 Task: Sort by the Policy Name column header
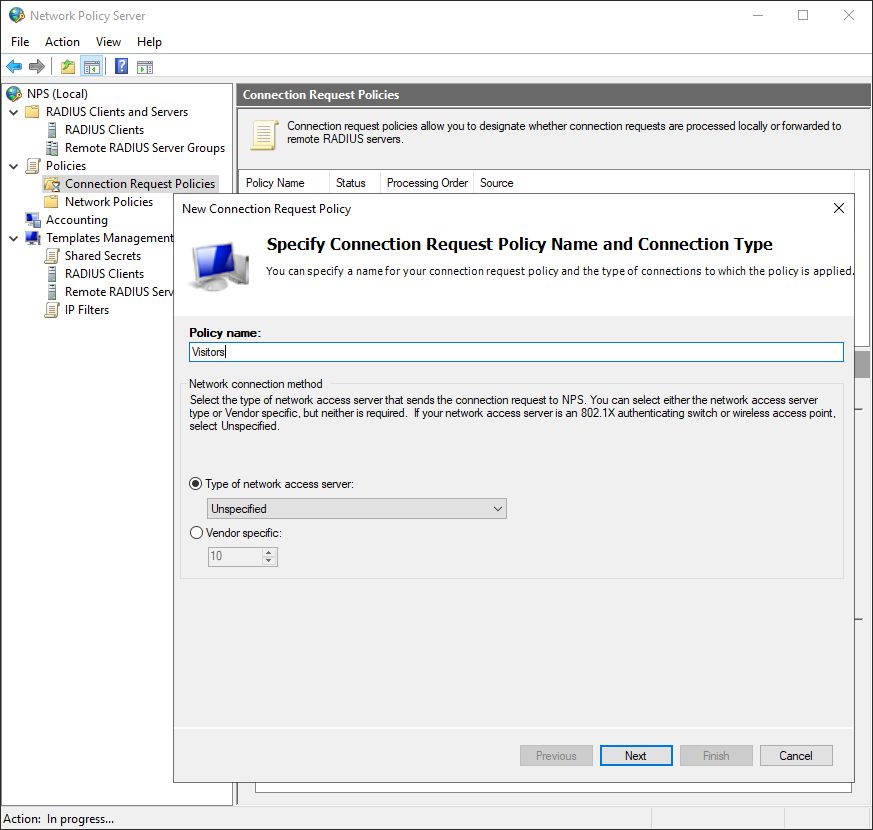[x=284, y=183]
